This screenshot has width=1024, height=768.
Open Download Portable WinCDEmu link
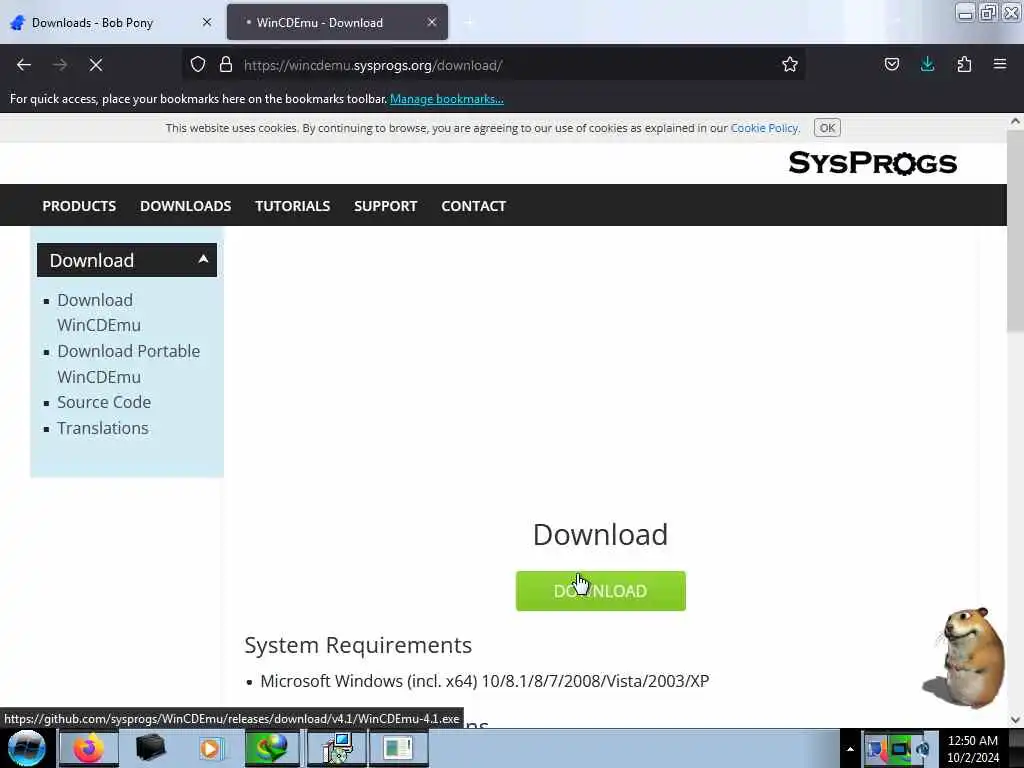pos(129,364)
